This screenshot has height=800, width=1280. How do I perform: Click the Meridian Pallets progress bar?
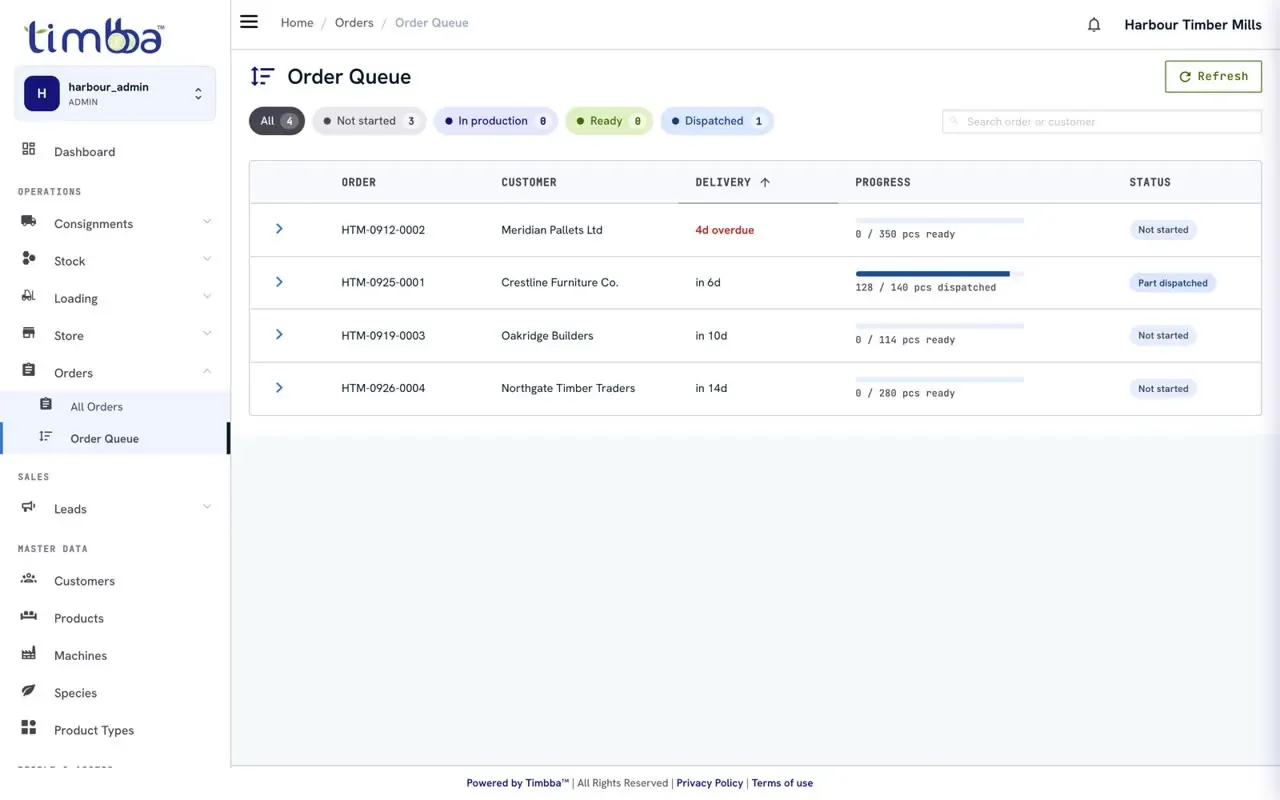pos(940,220)
